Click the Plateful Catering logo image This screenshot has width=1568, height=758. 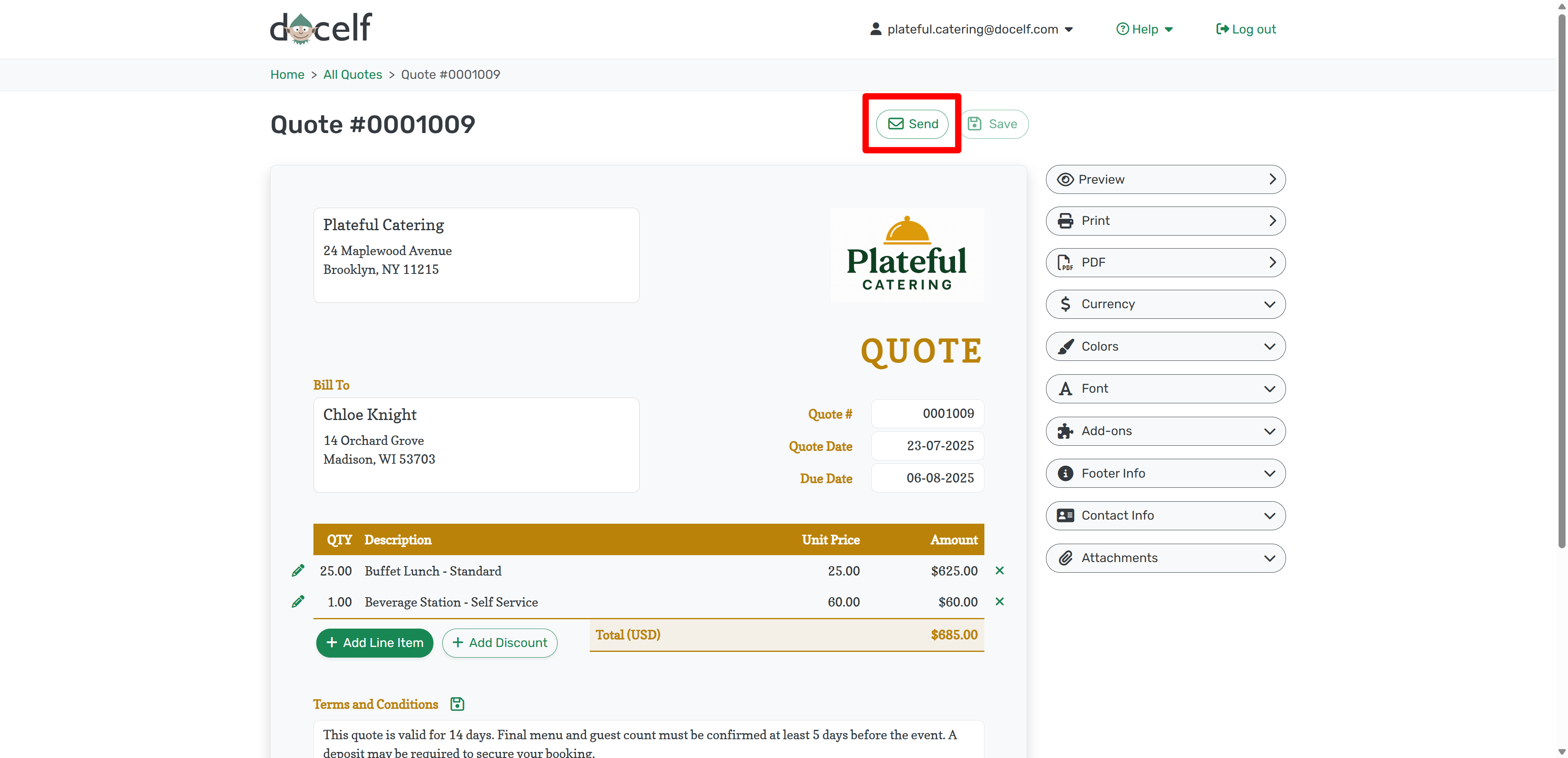(906, 255)
